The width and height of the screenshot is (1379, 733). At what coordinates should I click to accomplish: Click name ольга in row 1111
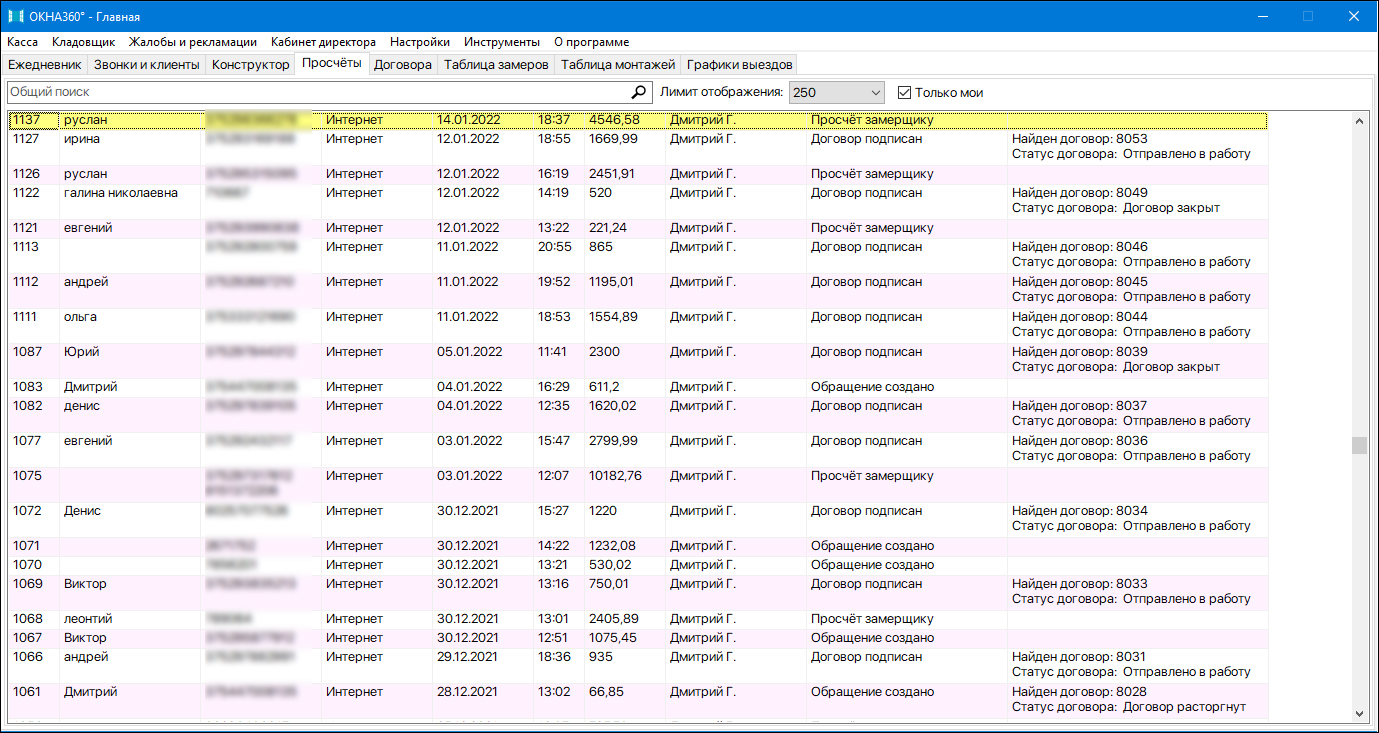[80, 317]
